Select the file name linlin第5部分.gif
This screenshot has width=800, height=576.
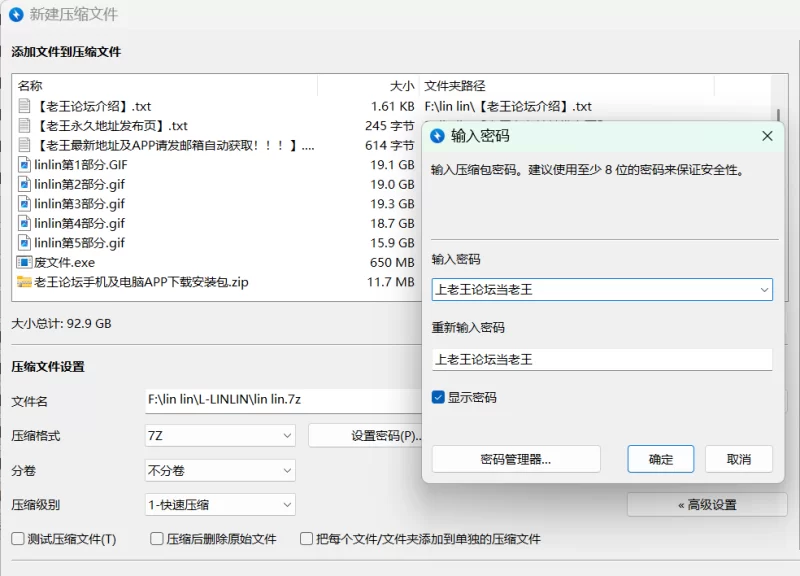click(x=79, y=243)
